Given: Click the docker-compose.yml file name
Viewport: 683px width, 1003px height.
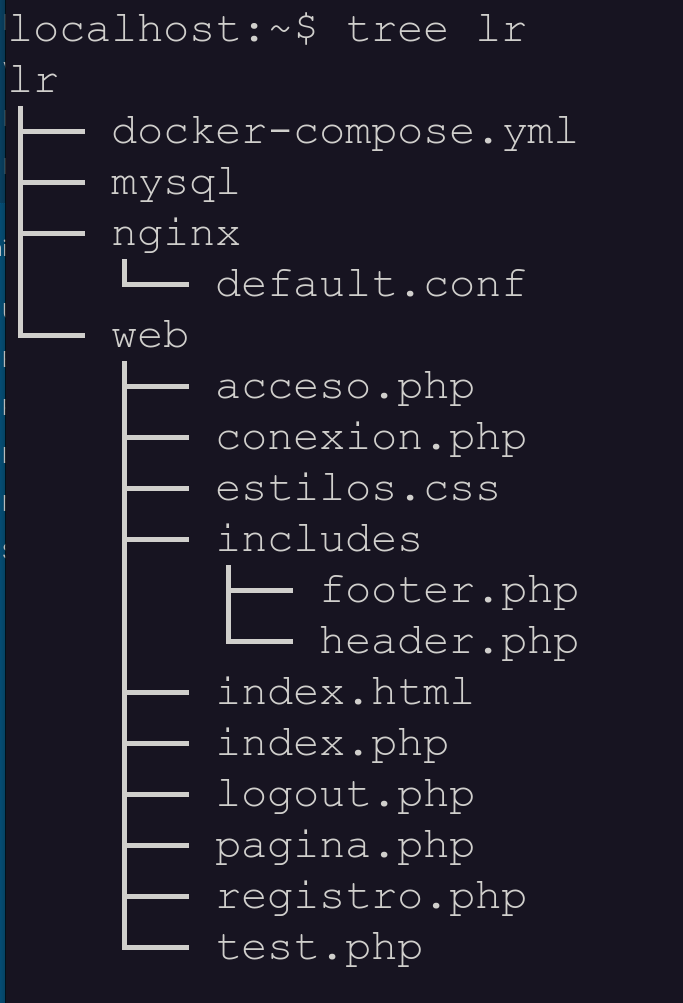Looking at the screenshot, I should [344, 132].
